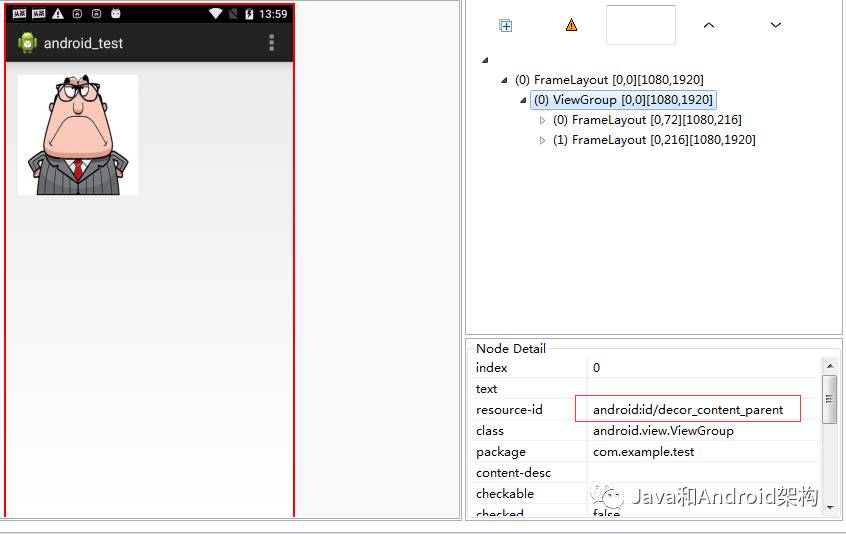Select class value android.view.ViewGroup

coord(663,430)
